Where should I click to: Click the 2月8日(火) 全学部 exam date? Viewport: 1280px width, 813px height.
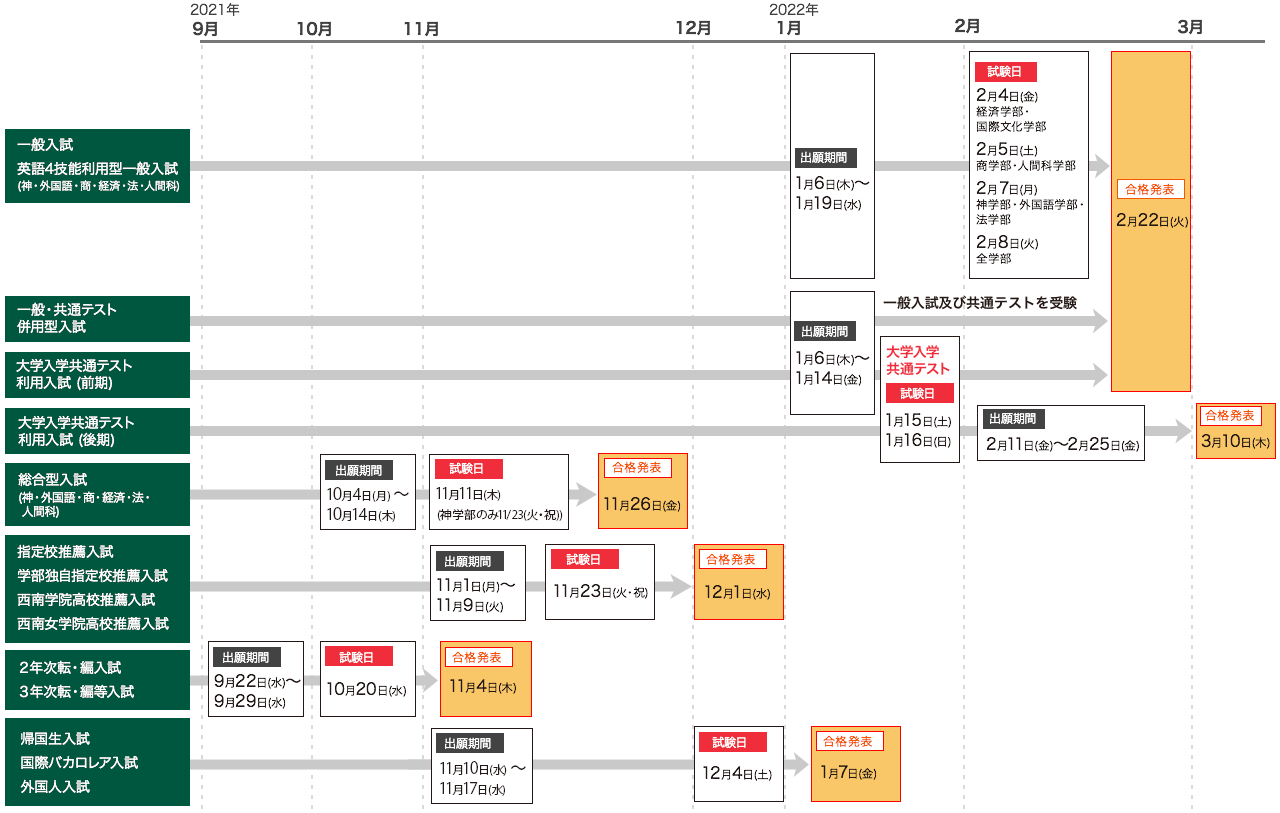(1007, 242)
